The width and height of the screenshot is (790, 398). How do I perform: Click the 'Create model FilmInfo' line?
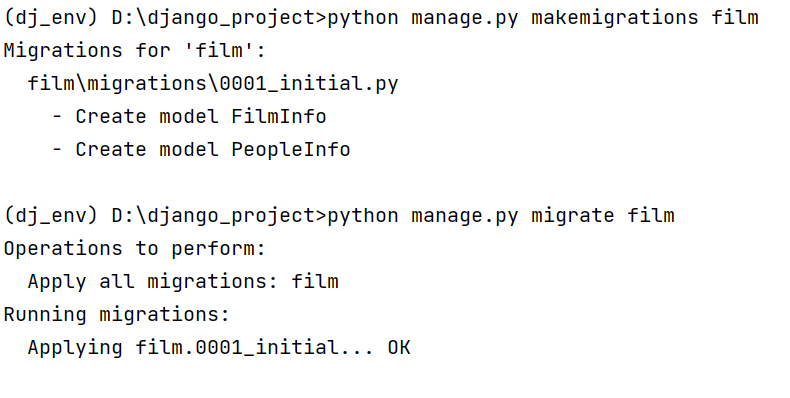click(201, 116)
